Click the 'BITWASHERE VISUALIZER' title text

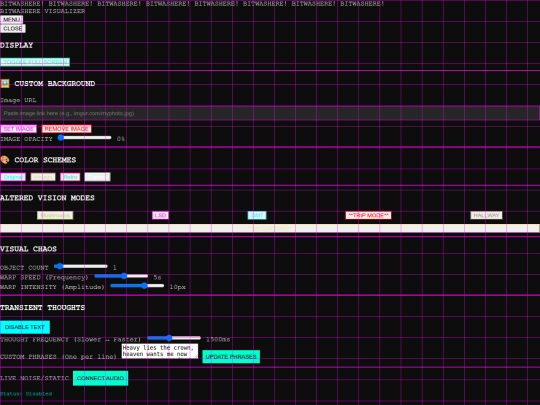[x=43, y=11]
